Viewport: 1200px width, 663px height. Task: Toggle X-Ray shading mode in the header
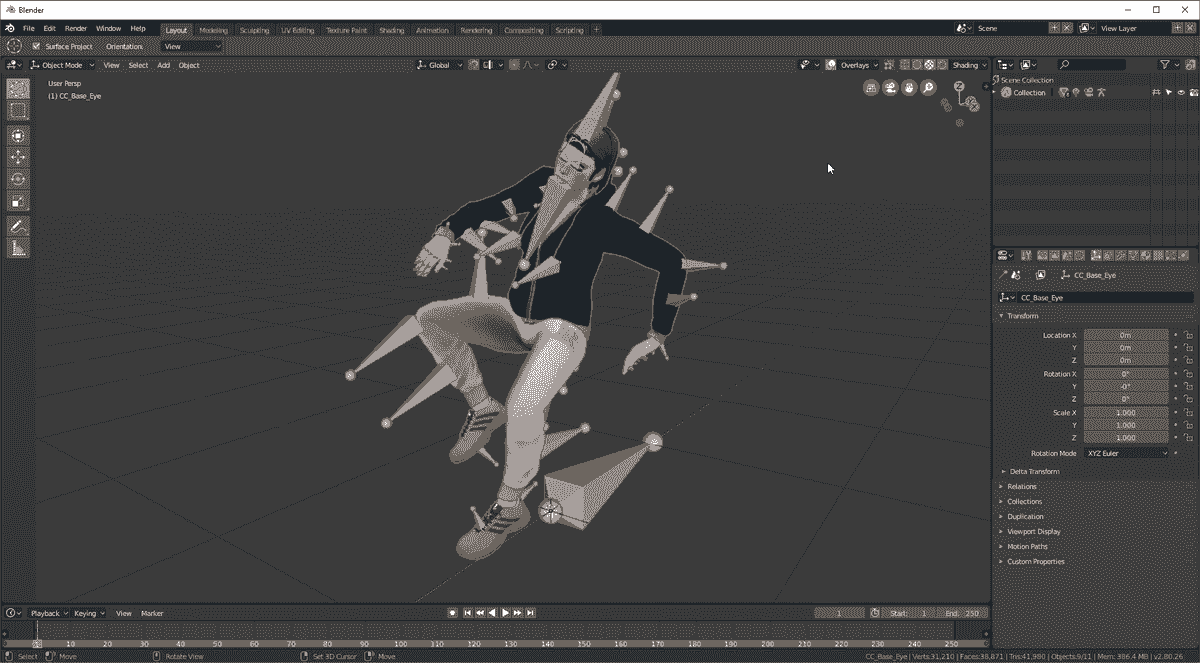889,64
